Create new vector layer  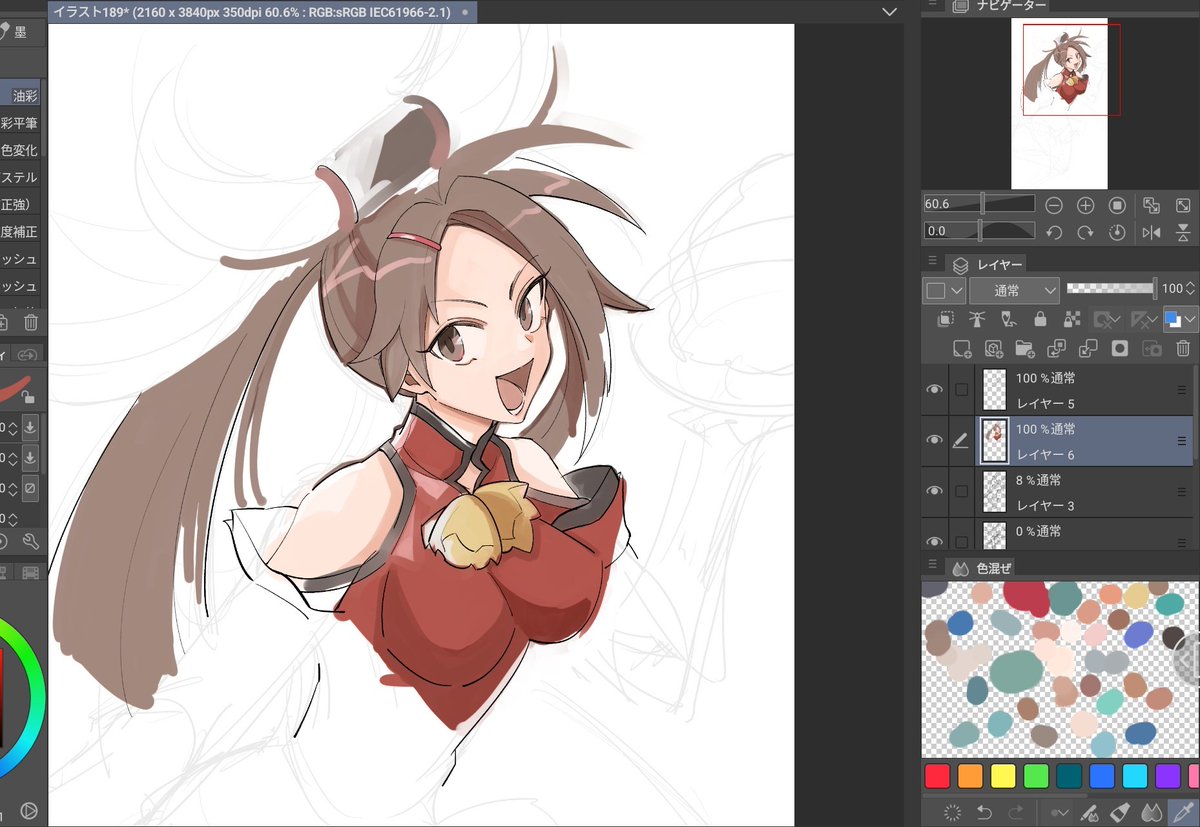point(993,348)
